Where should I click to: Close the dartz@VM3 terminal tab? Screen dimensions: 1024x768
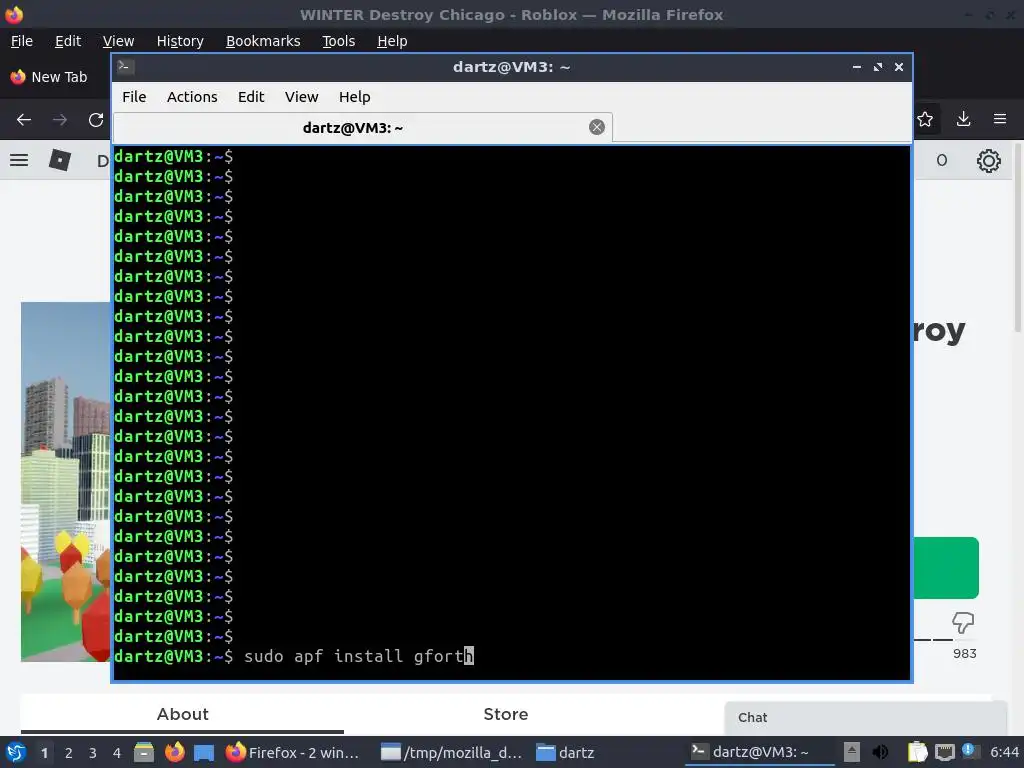(x=596, y=127)
